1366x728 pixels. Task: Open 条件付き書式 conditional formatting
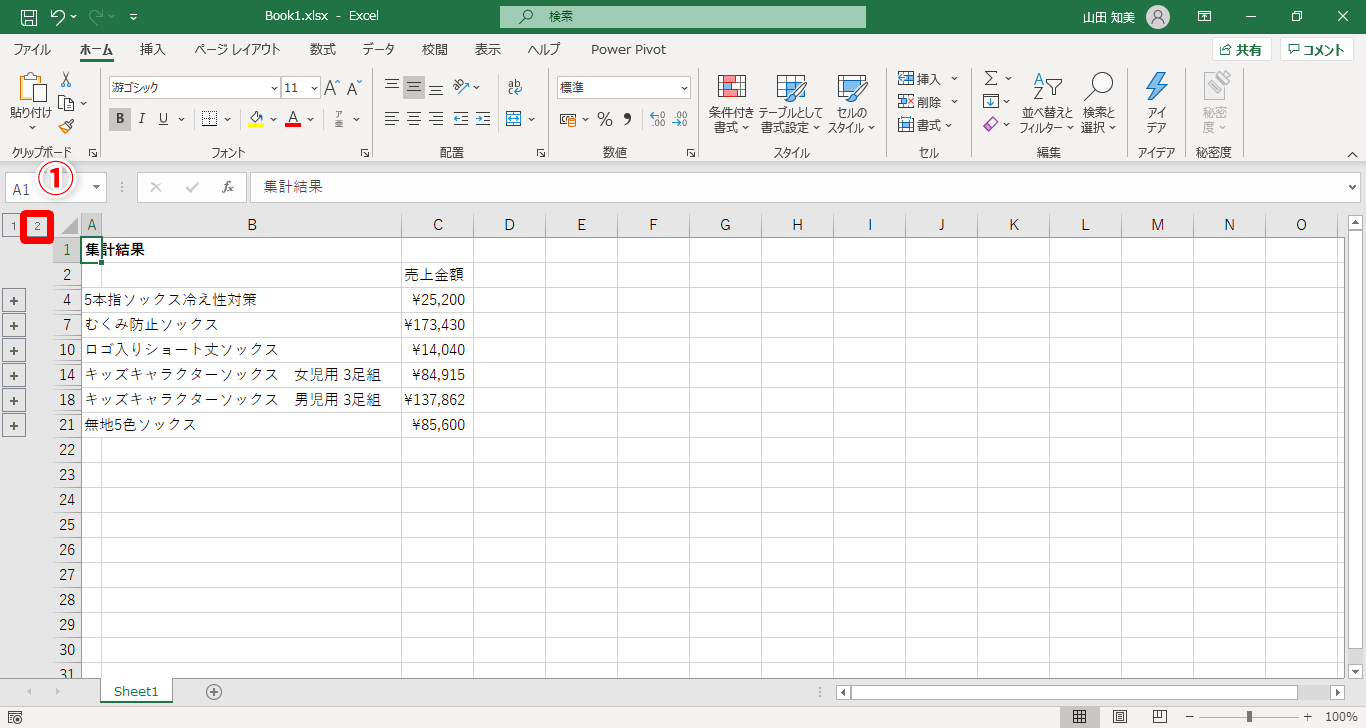tap(731, 104)
